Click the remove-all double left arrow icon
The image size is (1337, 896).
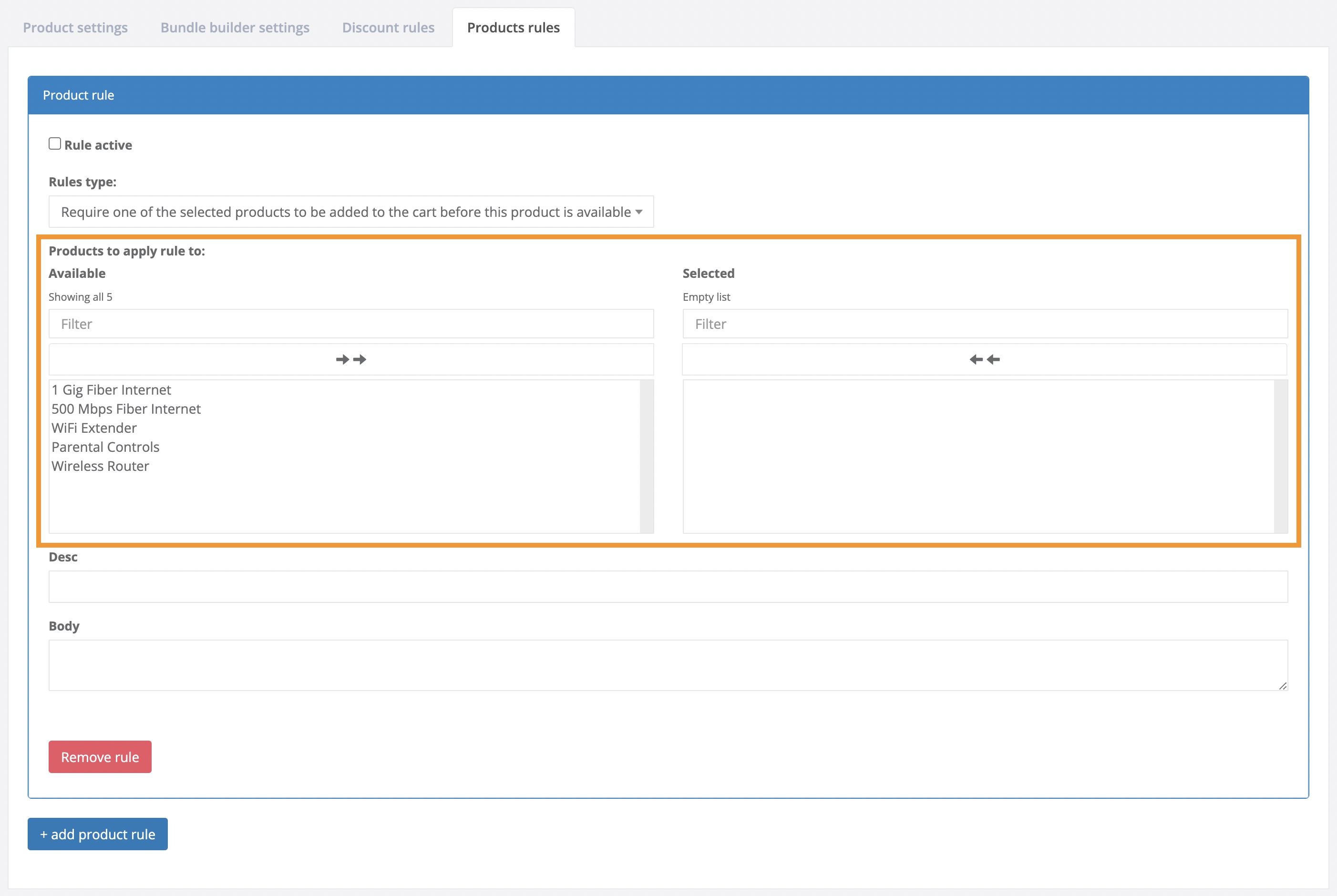coord(984,359)
